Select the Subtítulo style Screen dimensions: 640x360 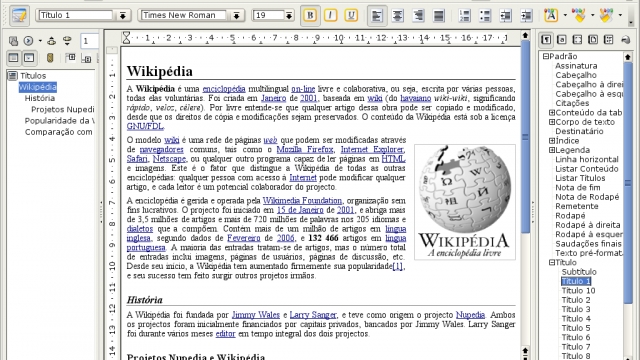tap(579, 272)
